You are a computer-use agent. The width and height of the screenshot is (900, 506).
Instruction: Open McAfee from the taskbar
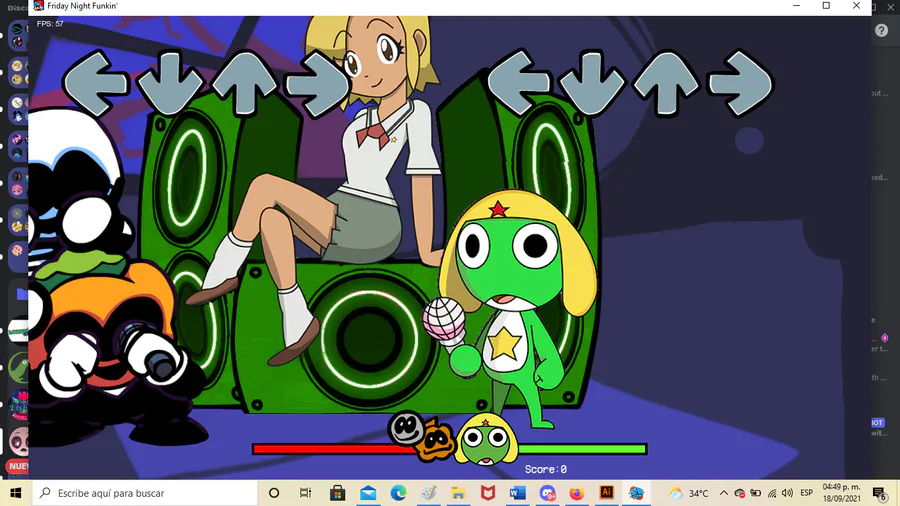tap(488, 493)
